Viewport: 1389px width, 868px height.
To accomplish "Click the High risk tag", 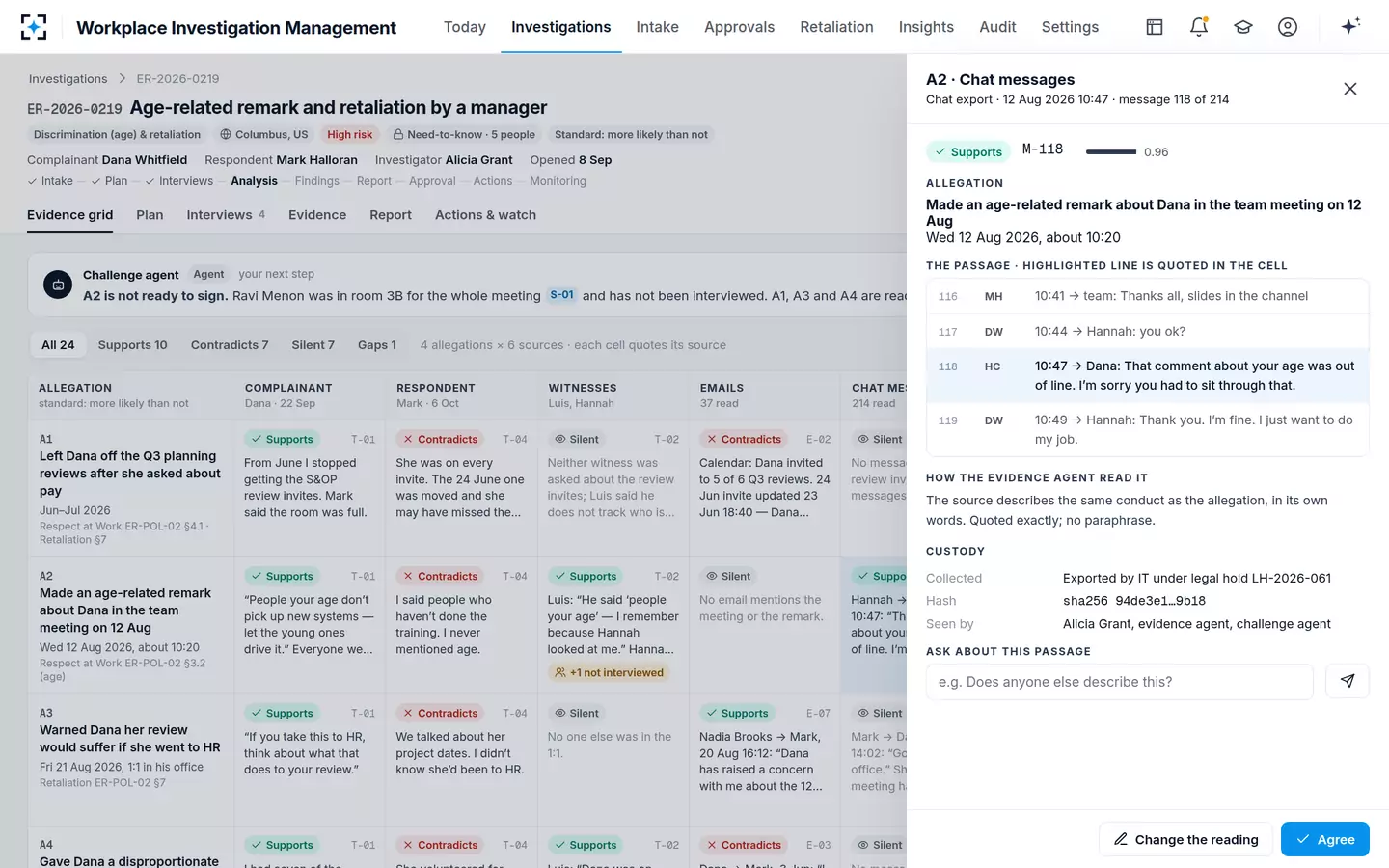I will click(349, 135).
